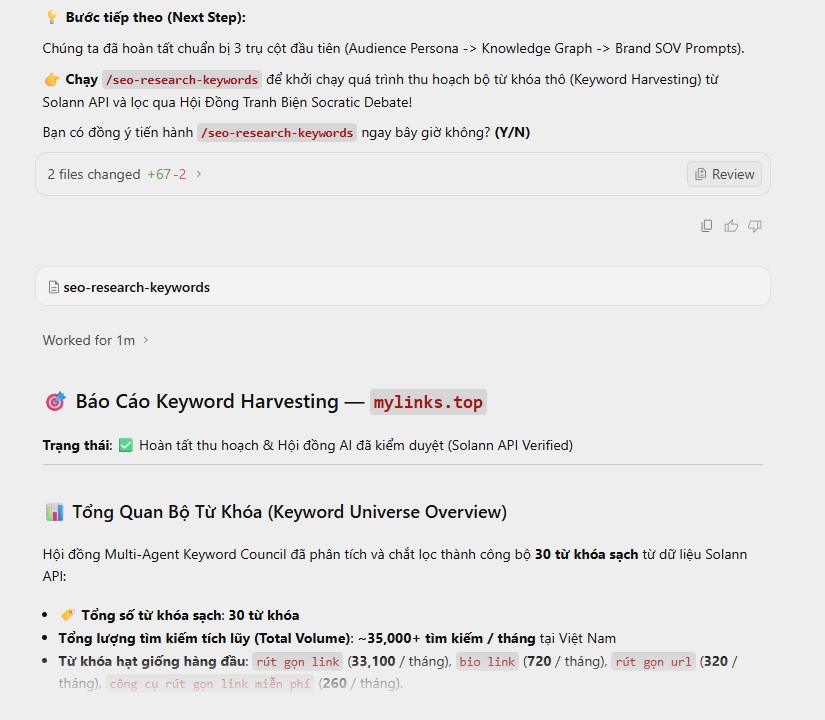Click the 'bio link' keyword tag

[x=487, y=662]
